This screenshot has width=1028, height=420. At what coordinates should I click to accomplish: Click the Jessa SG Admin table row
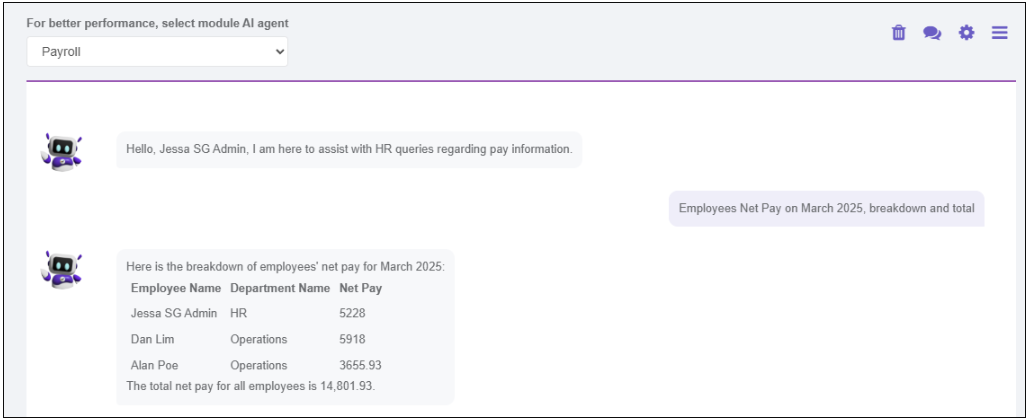(256, 313)
